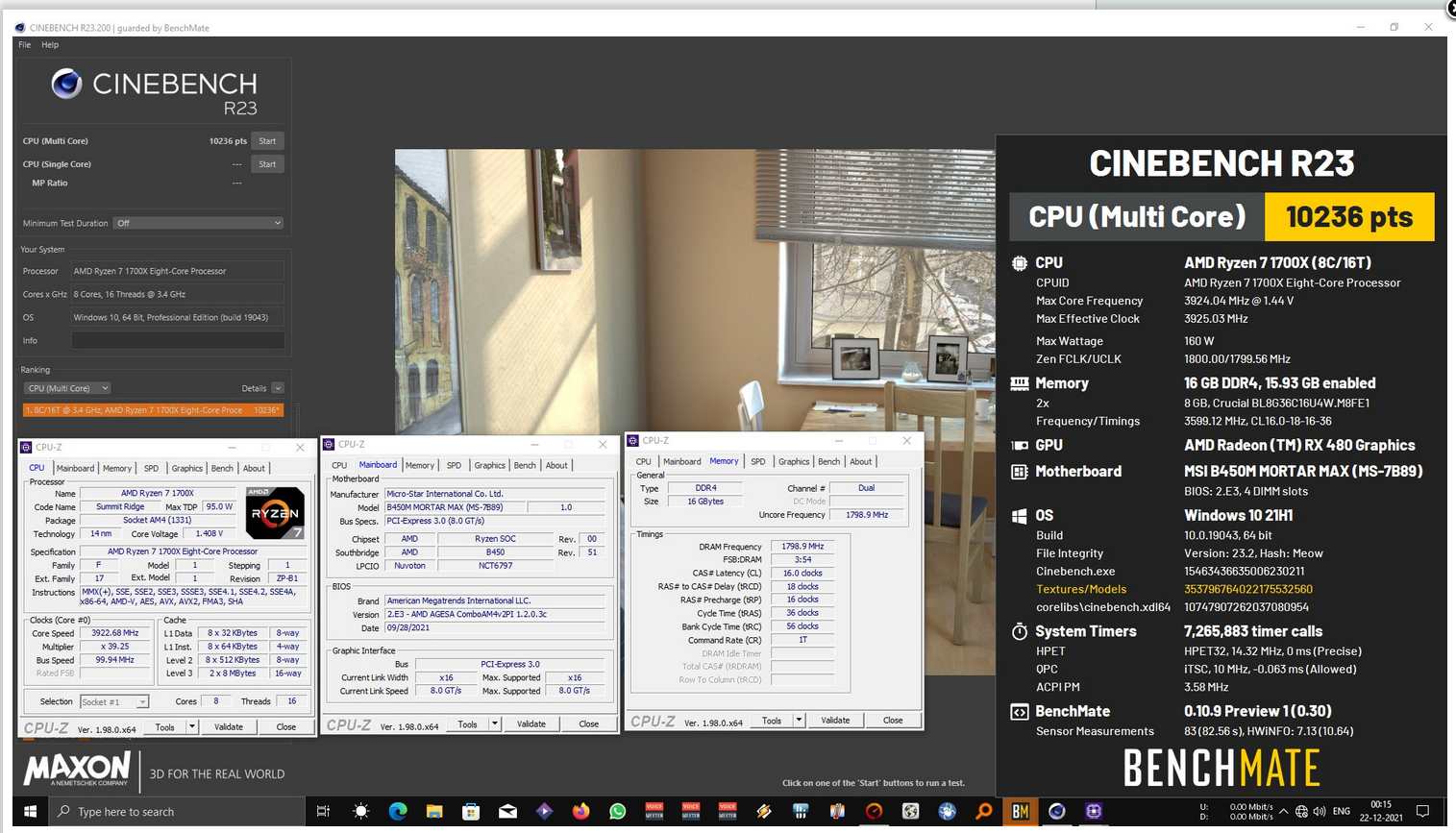Click the GPU icon in BenchMate panel

pos(1020,445)
